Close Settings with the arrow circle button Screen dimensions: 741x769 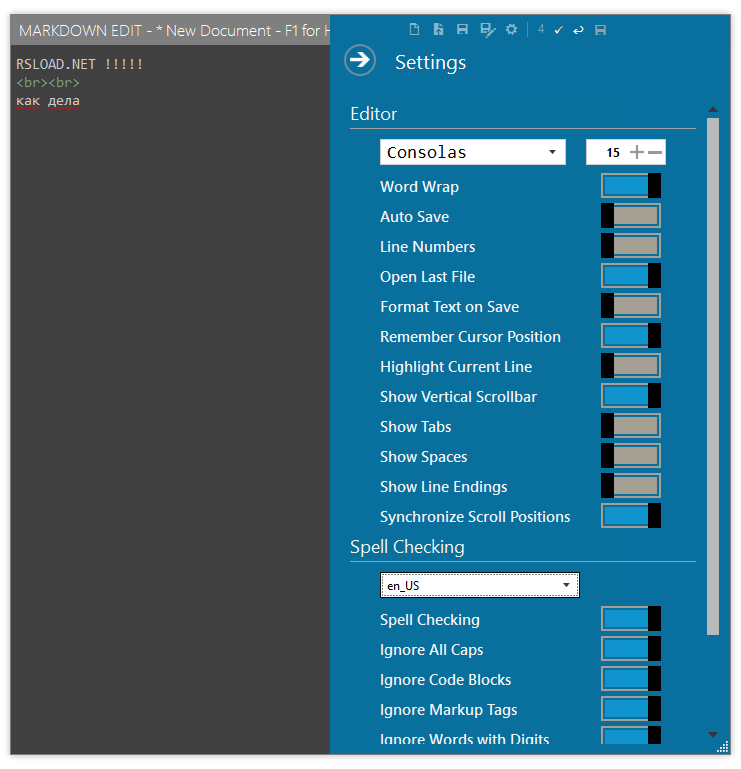point(360,60)
